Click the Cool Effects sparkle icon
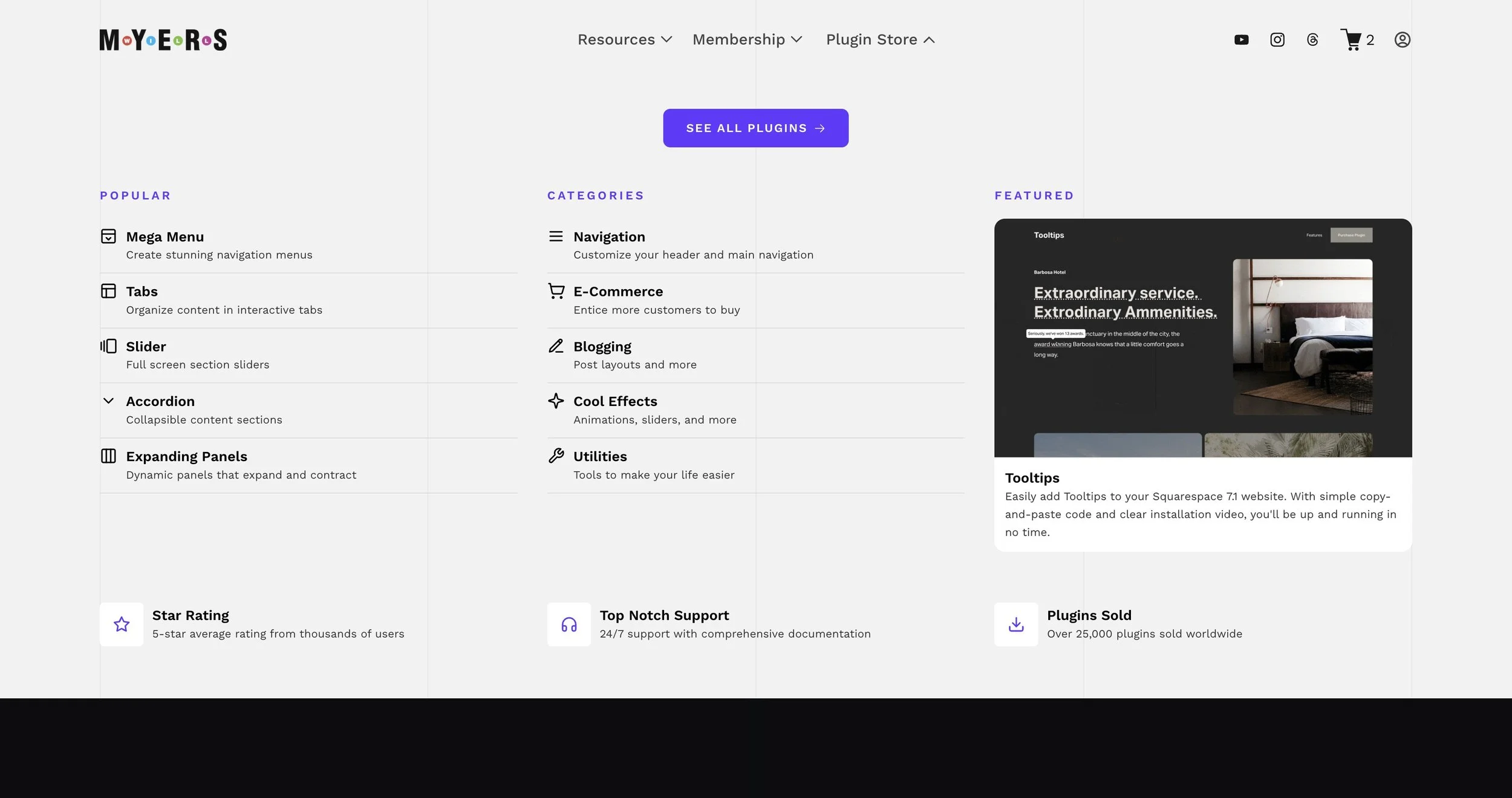The image size is (1512, 798). click(x=556, y=401)
